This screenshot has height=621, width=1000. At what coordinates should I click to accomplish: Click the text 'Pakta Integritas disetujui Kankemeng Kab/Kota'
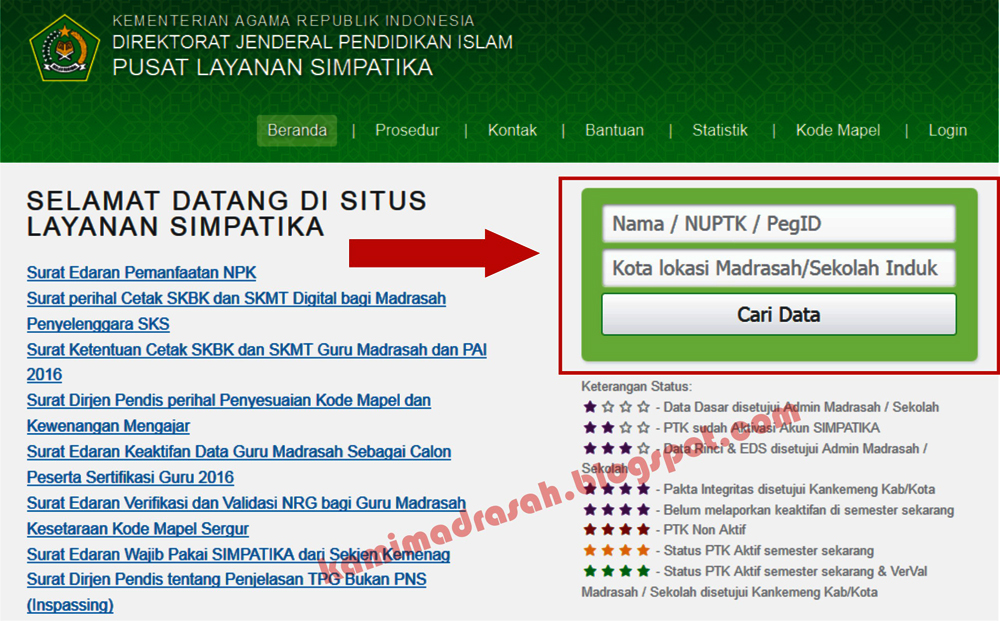799,489
